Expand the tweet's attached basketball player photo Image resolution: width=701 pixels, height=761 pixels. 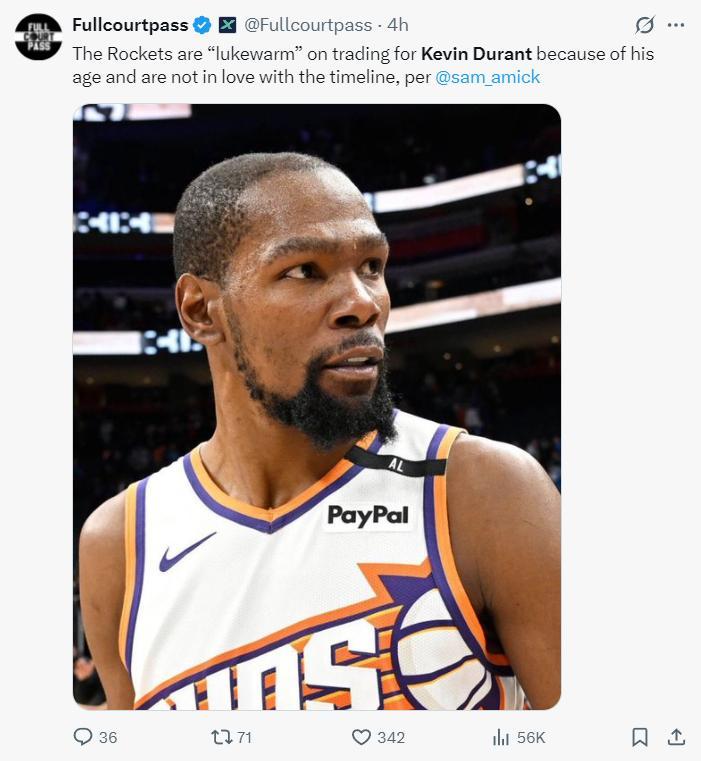point(316,406)
